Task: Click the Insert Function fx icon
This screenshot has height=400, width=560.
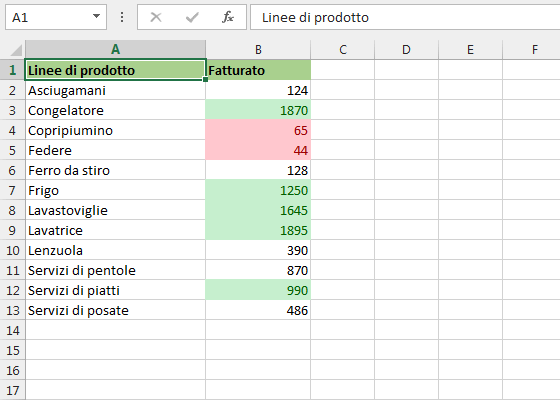Action: pyautogui.click(x=228, y=17)
